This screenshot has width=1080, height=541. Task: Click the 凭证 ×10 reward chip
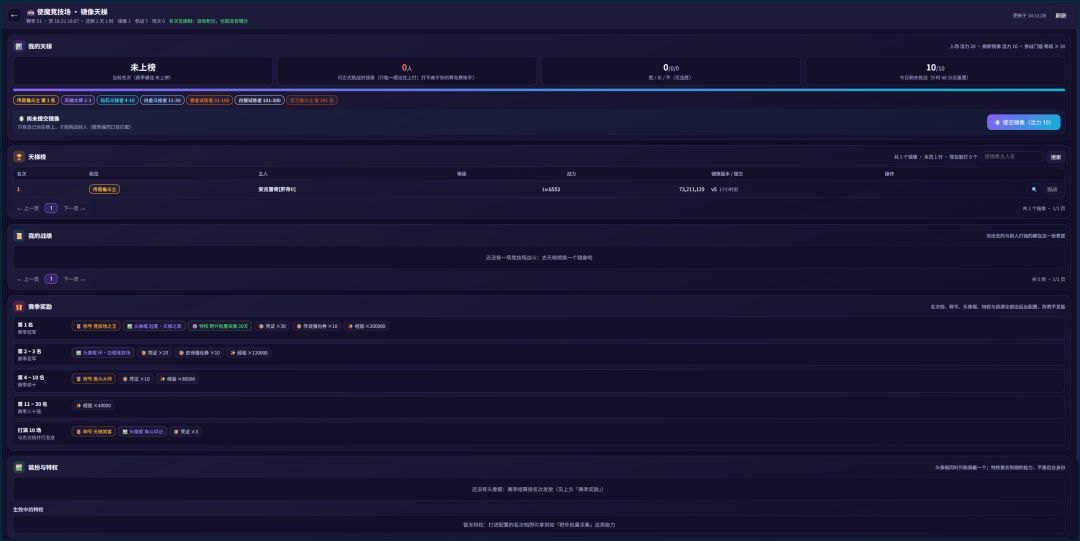click(136, 378)
